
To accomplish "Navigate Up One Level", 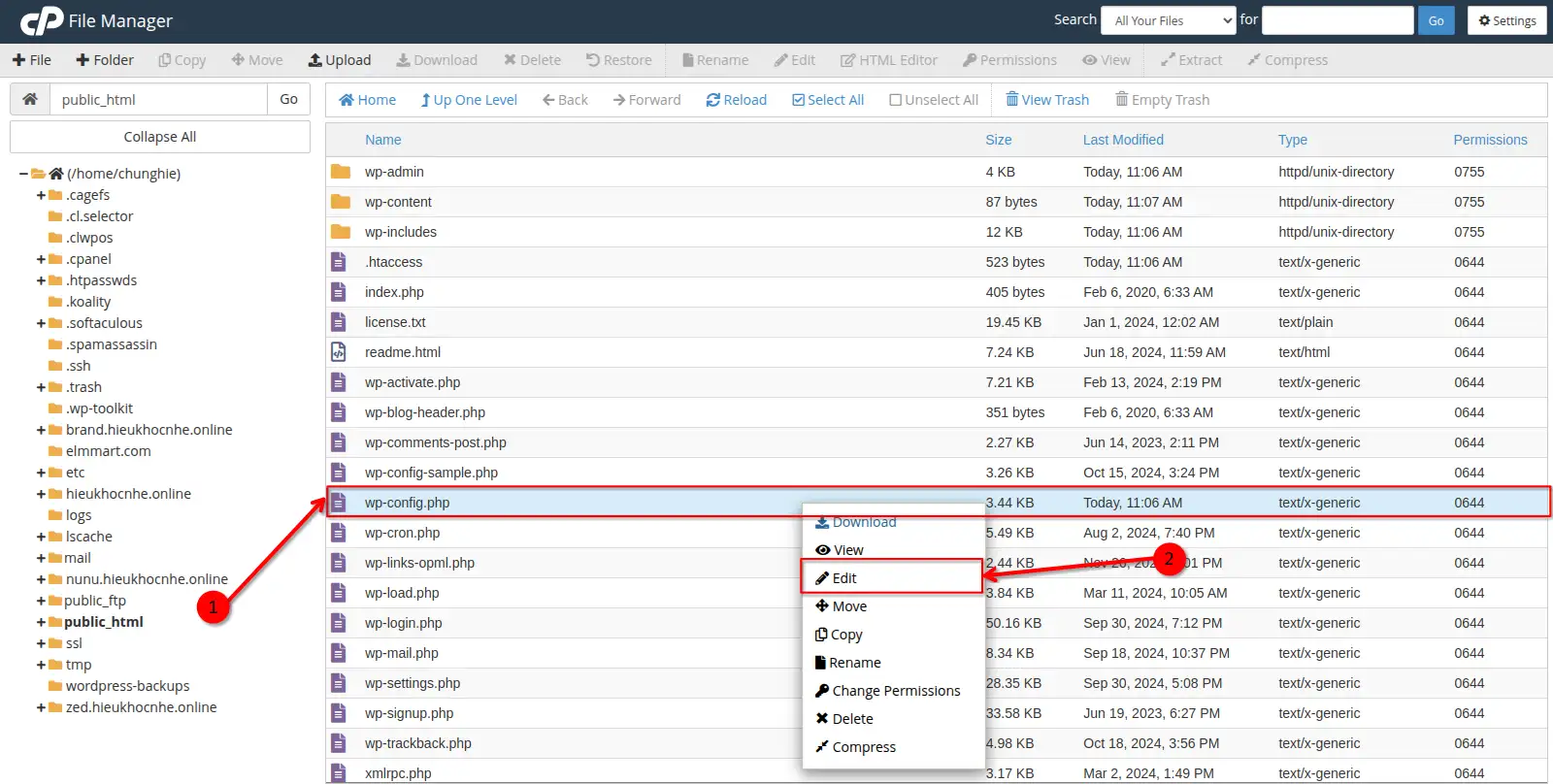I will (469, 100).
